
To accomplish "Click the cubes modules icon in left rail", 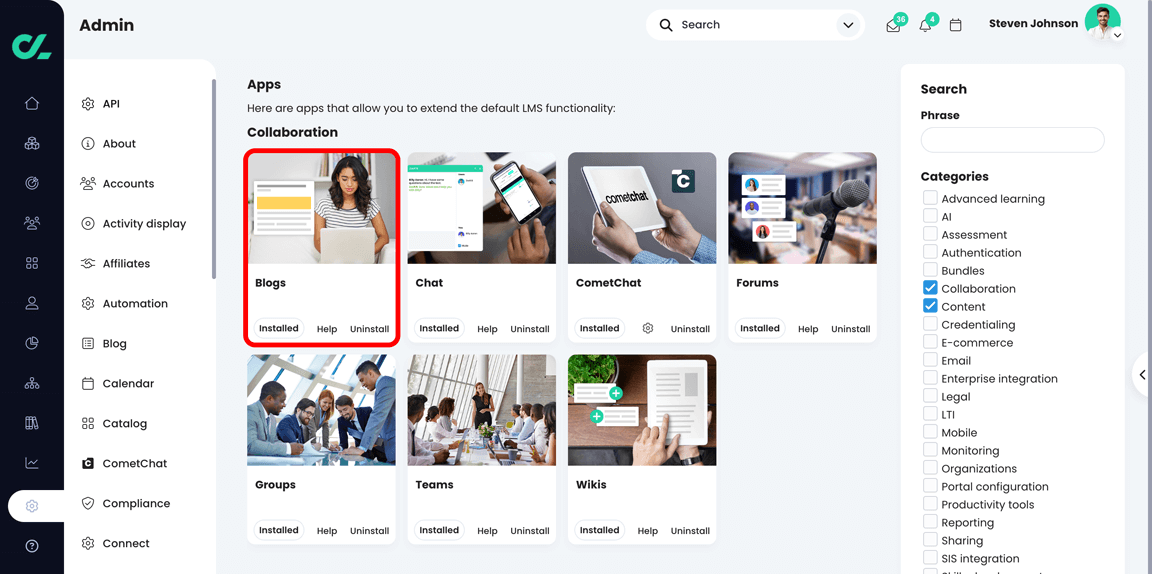I will point(32,143).
